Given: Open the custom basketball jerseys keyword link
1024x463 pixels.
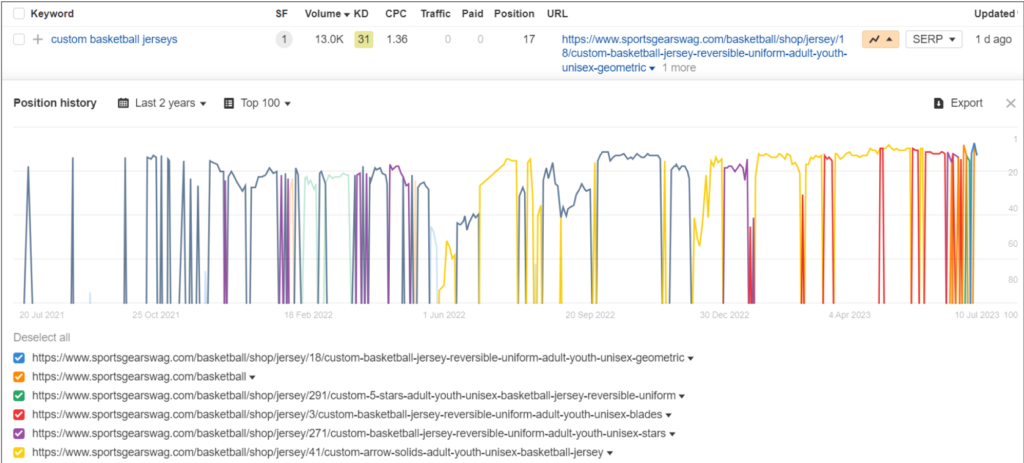Looking at the screenshot, I should tap(114, 39).
